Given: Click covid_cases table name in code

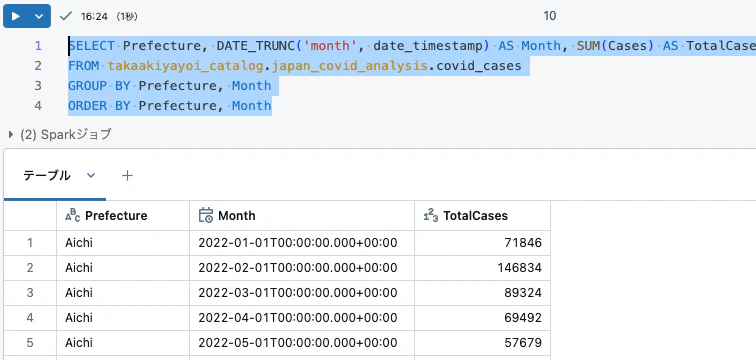Looking at the screenshot, I should 479,66.
